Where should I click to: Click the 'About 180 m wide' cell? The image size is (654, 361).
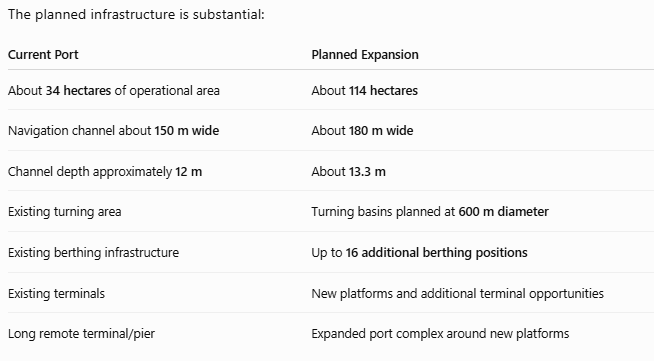[x=362, y=130]
